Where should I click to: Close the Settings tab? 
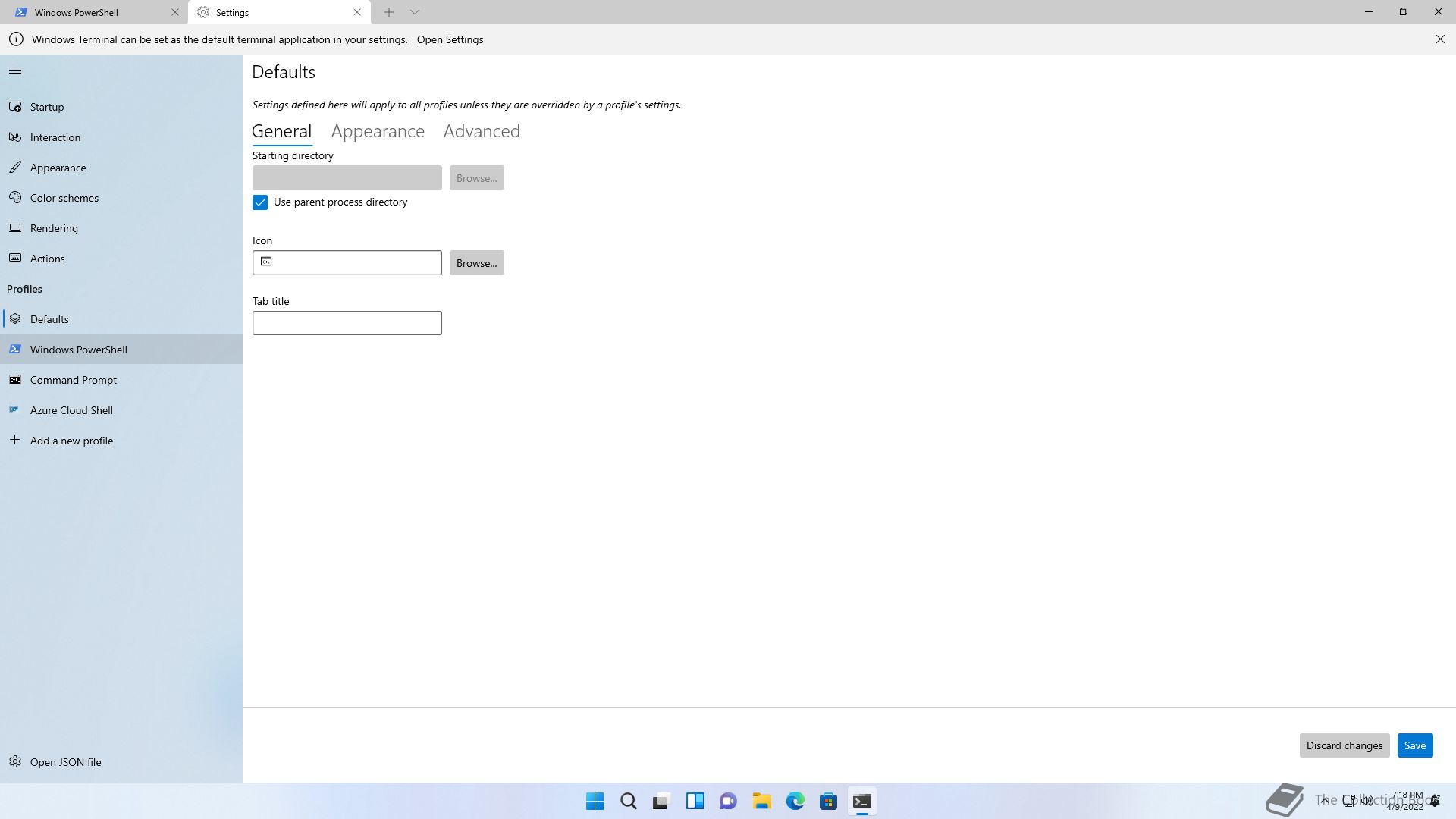[x=357, y=12]
